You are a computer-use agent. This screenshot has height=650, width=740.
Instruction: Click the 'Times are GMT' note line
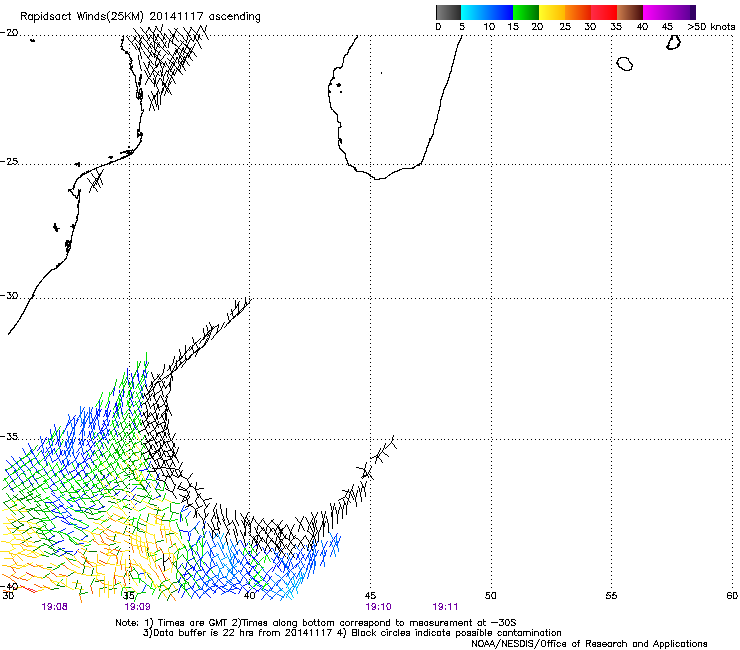[316, 623]
